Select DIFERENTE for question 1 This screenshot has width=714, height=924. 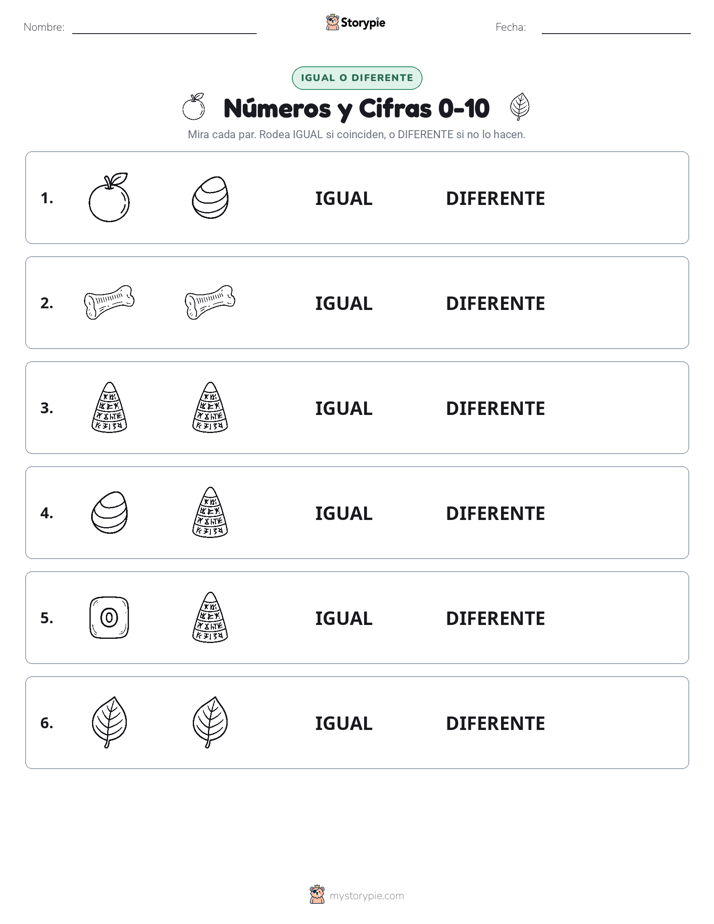click(x=495, y=199)
